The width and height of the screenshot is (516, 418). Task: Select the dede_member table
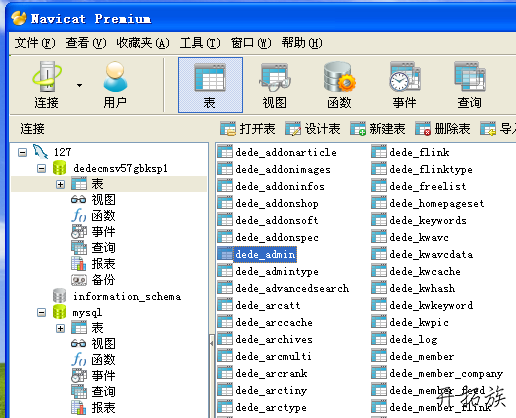click(x=422, y=356)
